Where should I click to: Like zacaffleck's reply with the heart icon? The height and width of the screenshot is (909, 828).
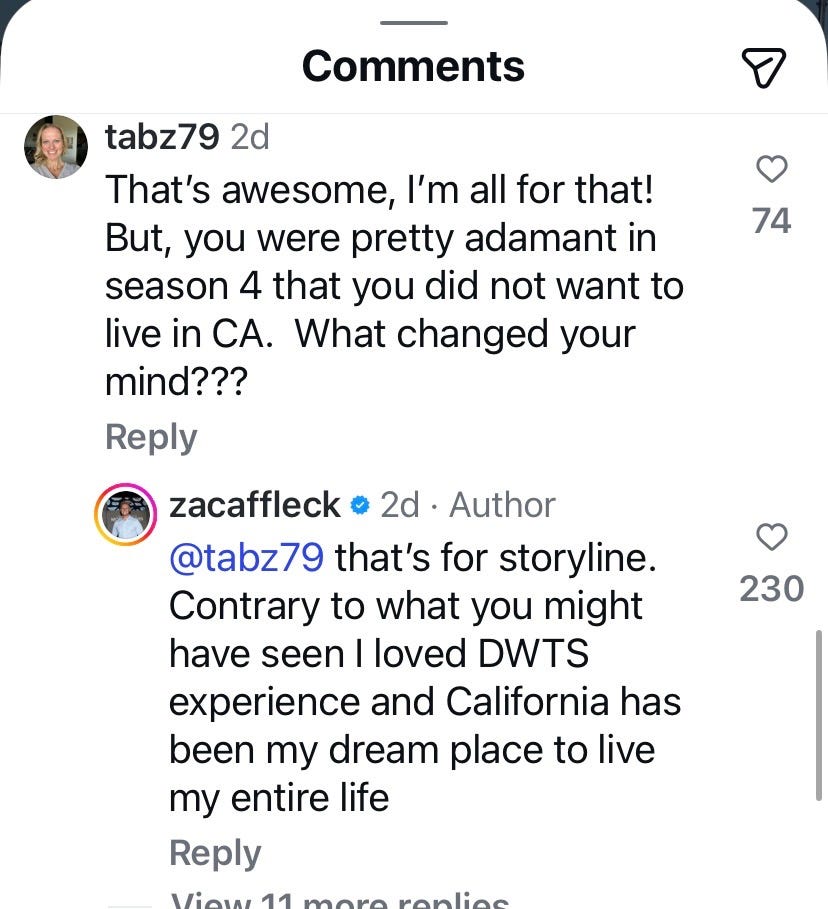coord(771,538)
